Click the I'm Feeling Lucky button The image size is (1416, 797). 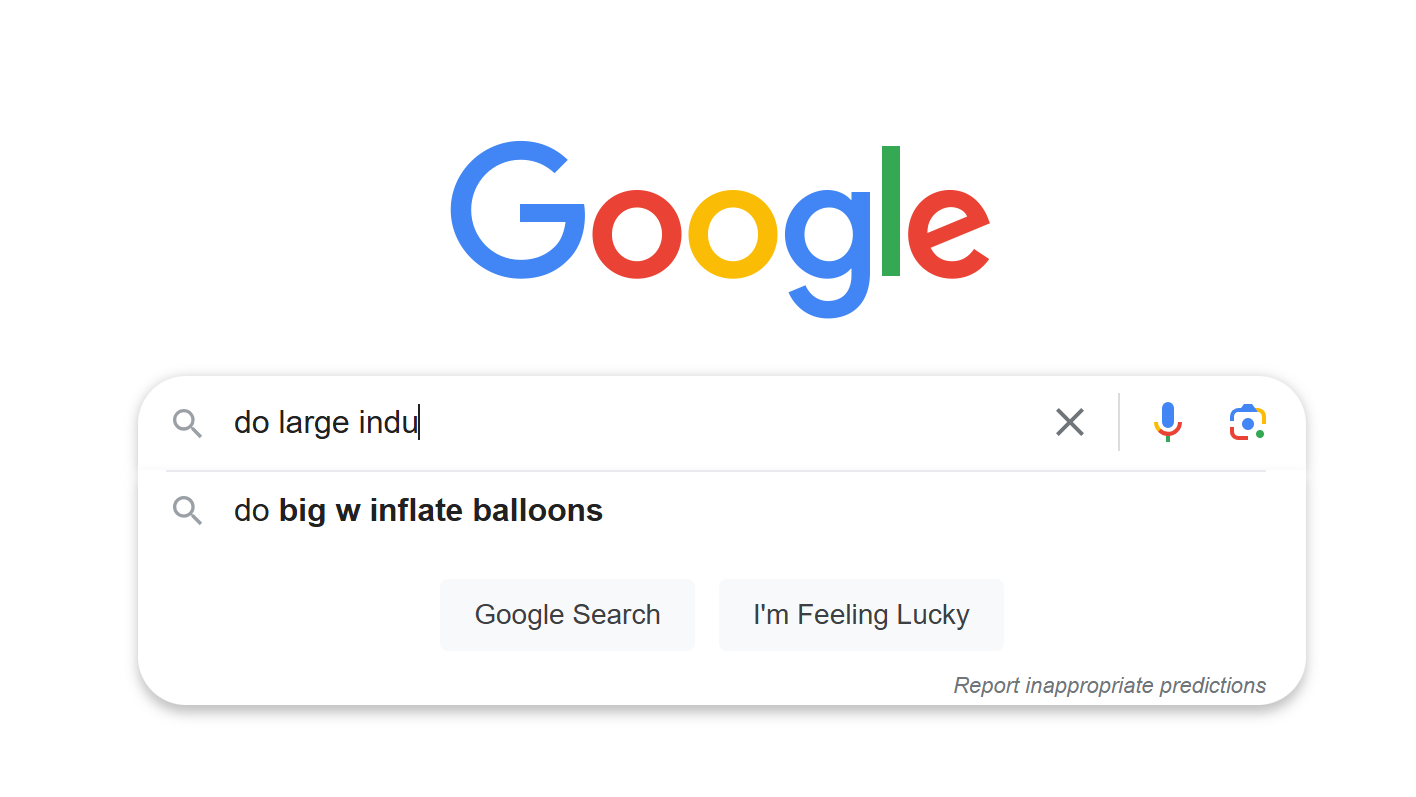point(861,614)
